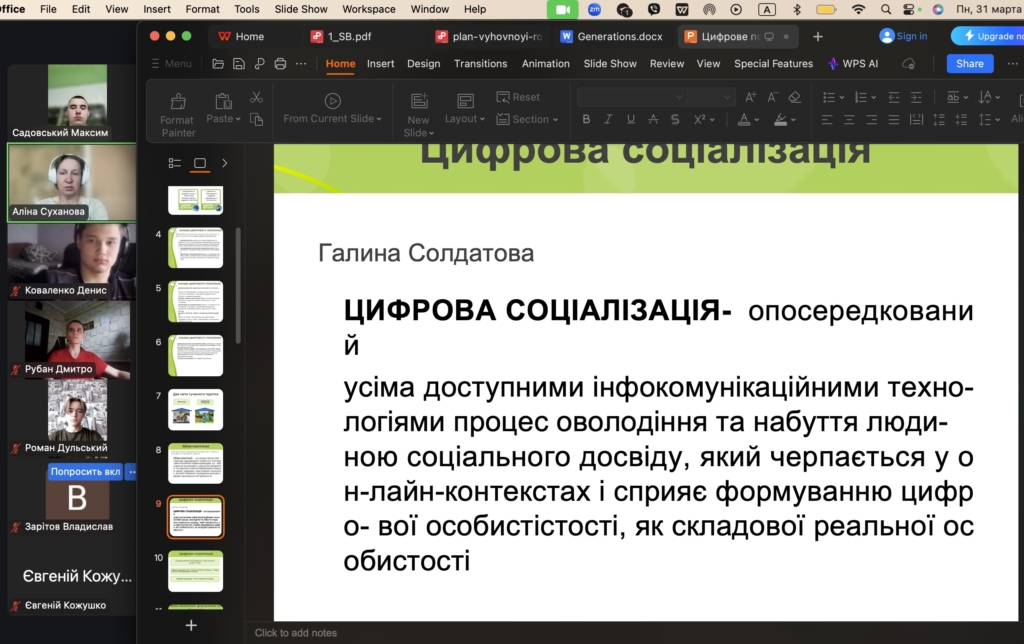Open file using folder icon in quick toolbar
This screenshot has height=644, width=1024.
[x=218, y=64]
